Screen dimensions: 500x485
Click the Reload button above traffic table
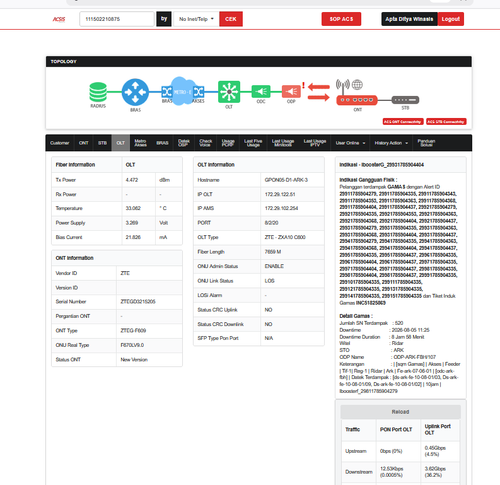coord(400,412)
